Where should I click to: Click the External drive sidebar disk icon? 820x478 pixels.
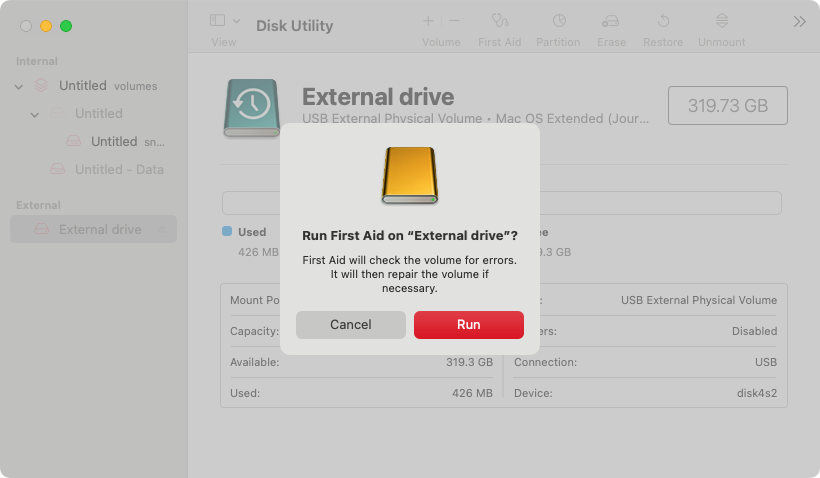pos(42,229)
